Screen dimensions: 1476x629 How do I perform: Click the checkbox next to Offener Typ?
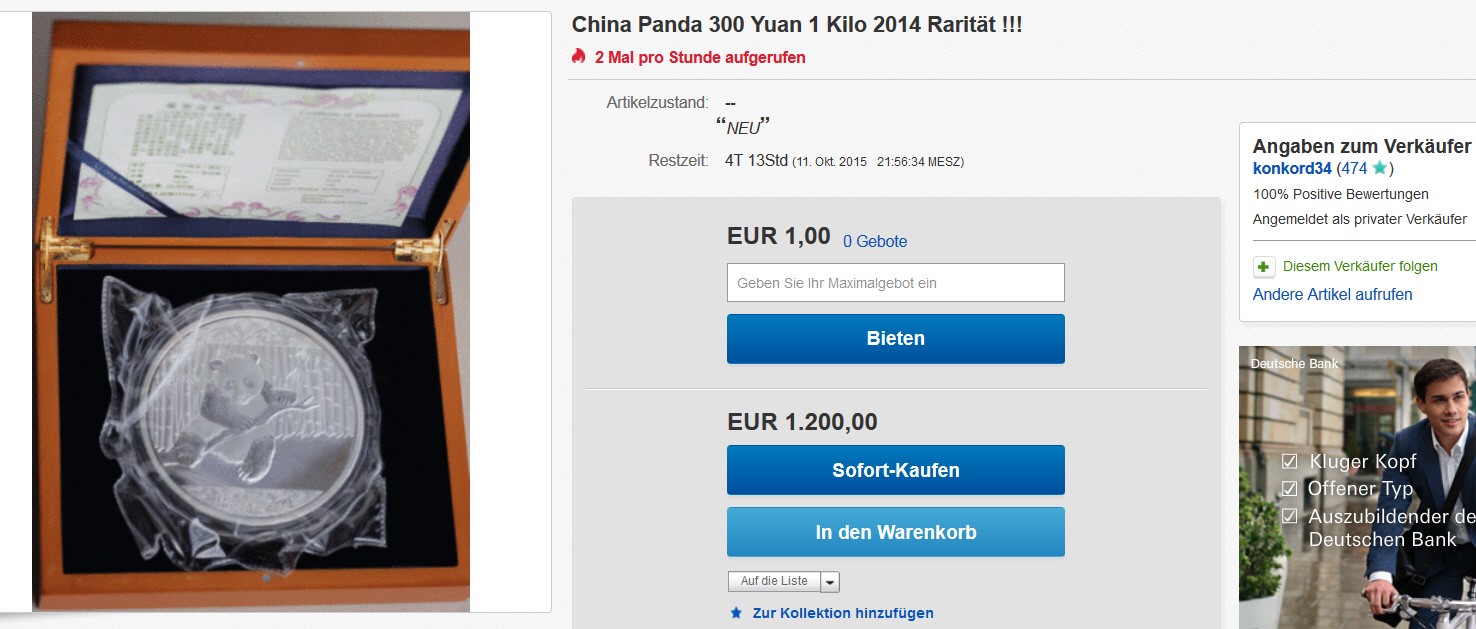[1290, 489]
